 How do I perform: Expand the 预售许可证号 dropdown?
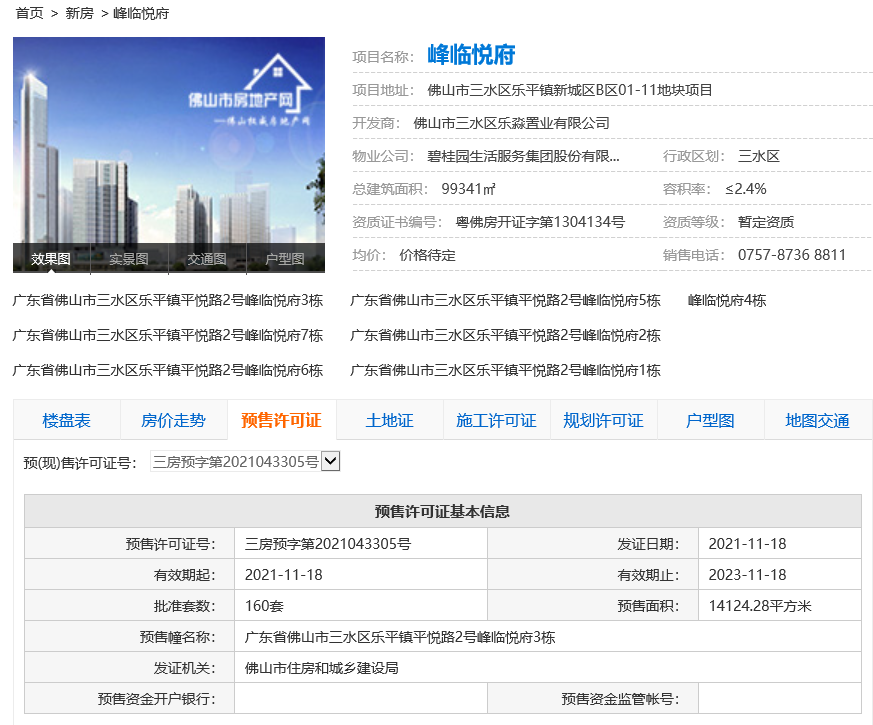tap(331, 462)
